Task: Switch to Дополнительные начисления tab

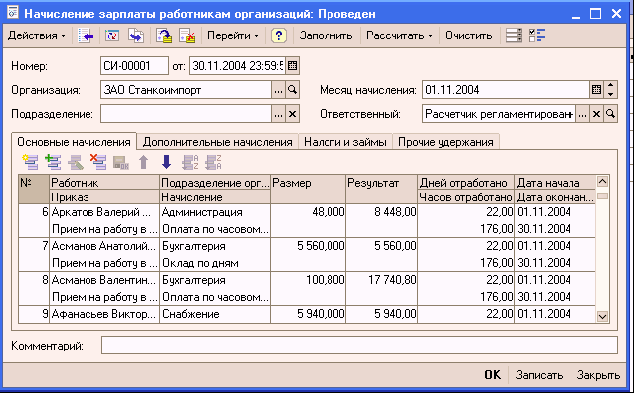Action: pyautogui.click(x=218, y=142)
